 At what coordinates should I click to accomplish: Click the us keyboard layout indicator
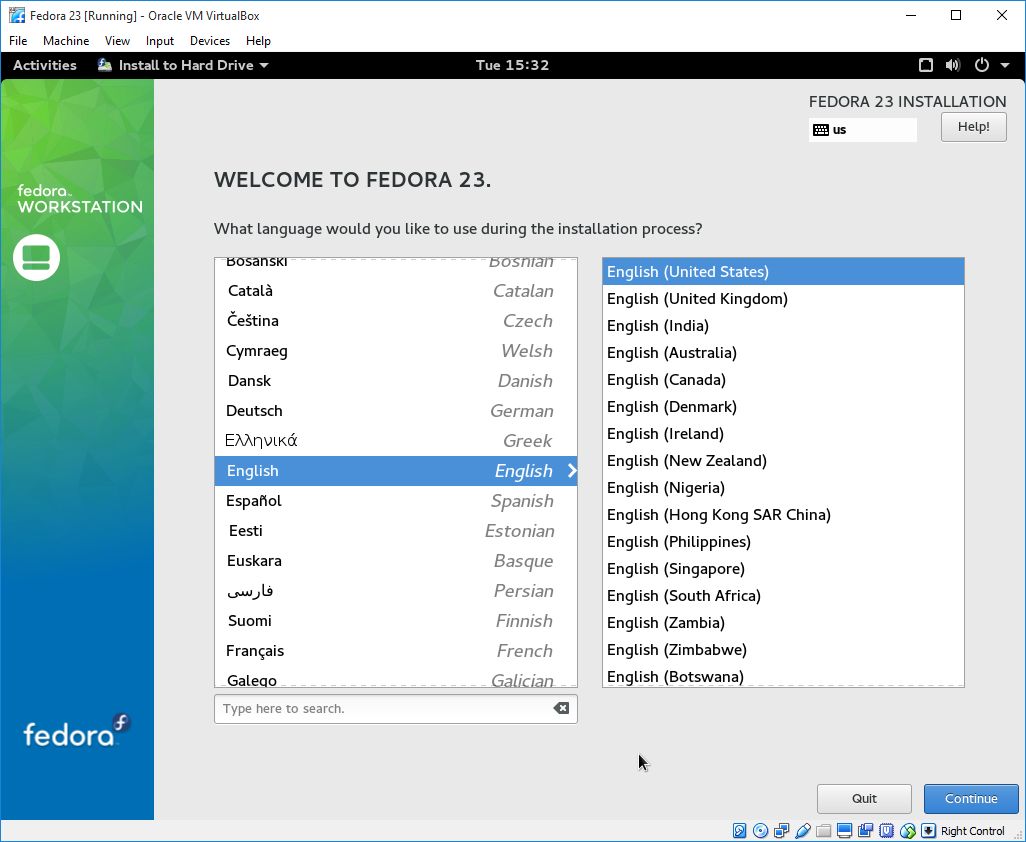862,130
